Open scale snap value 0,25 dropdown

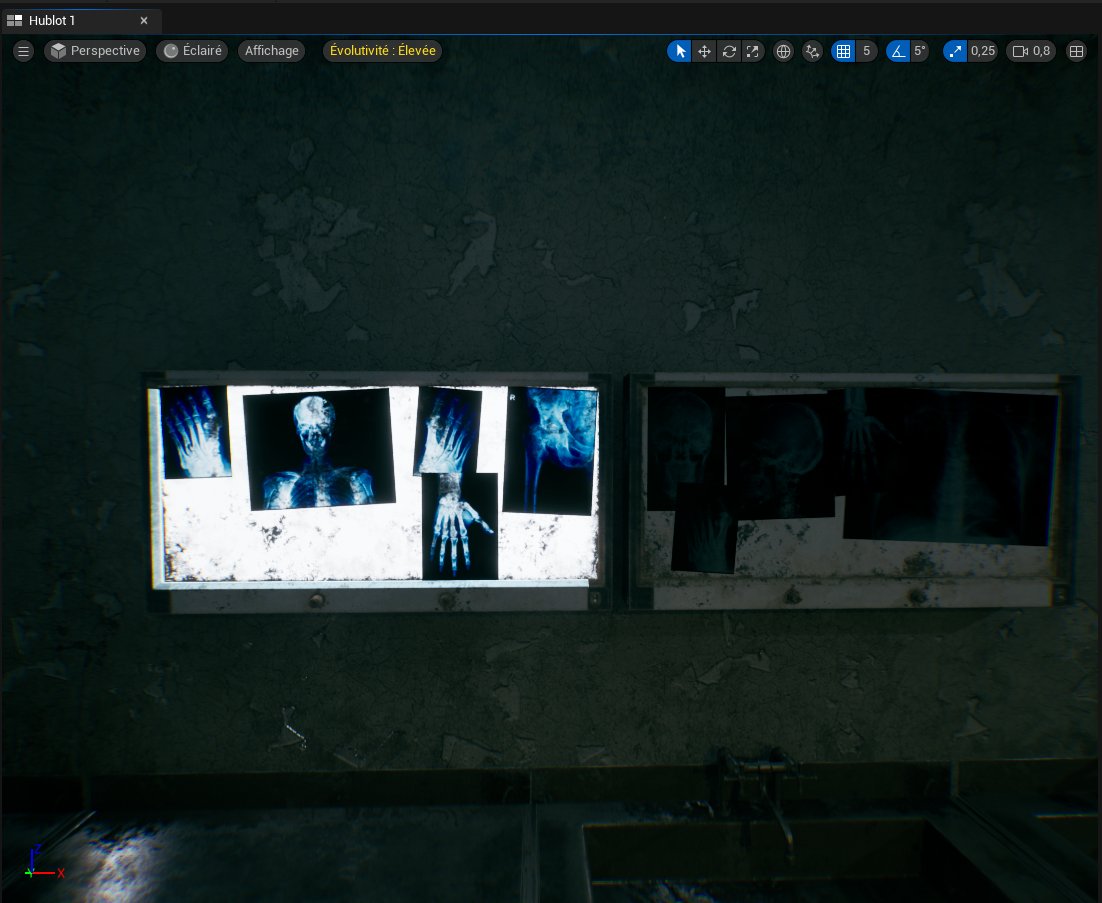pyautogui.click(x=983, y=51)
